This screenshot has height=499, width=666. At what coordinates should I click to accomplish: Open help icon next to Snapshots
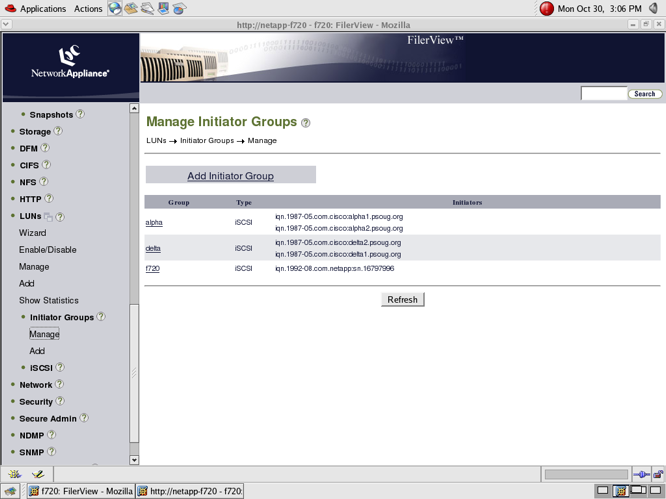coord(80,114)
